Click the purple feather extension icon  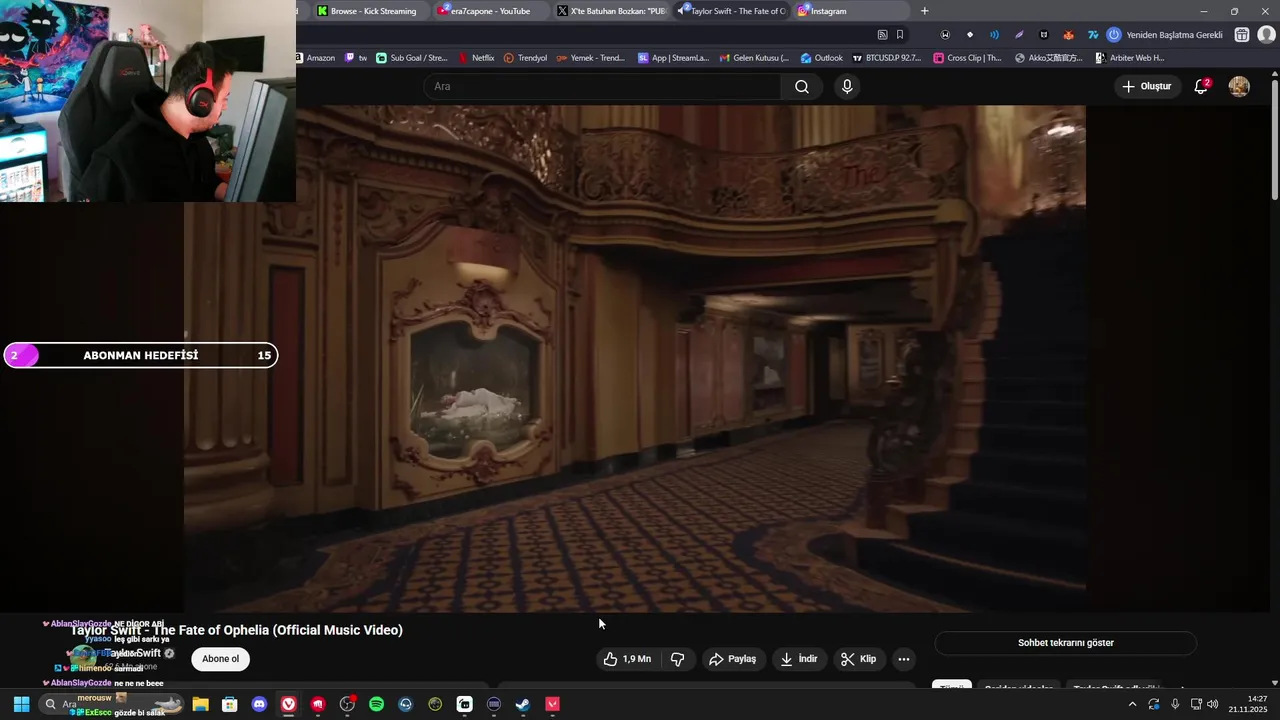tap(1019, 34)
